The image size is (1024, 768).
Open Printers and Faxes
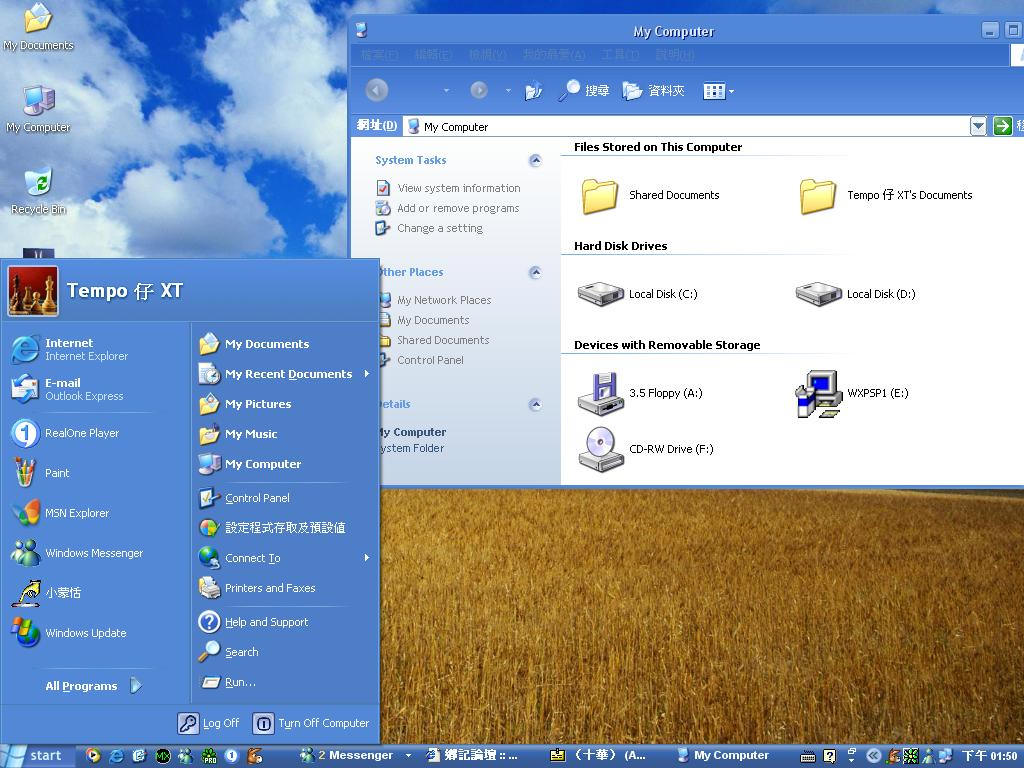pyautogui.click(x=257, y=588)
